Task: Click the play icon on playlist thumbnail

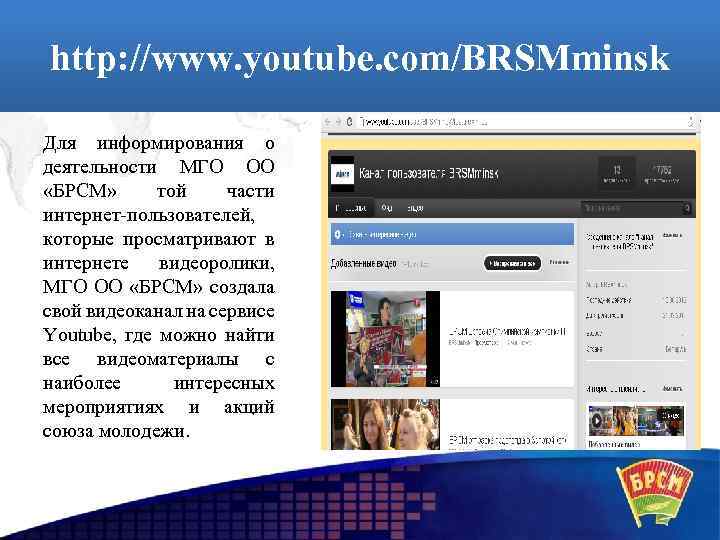Action: (x=596, y=420)
